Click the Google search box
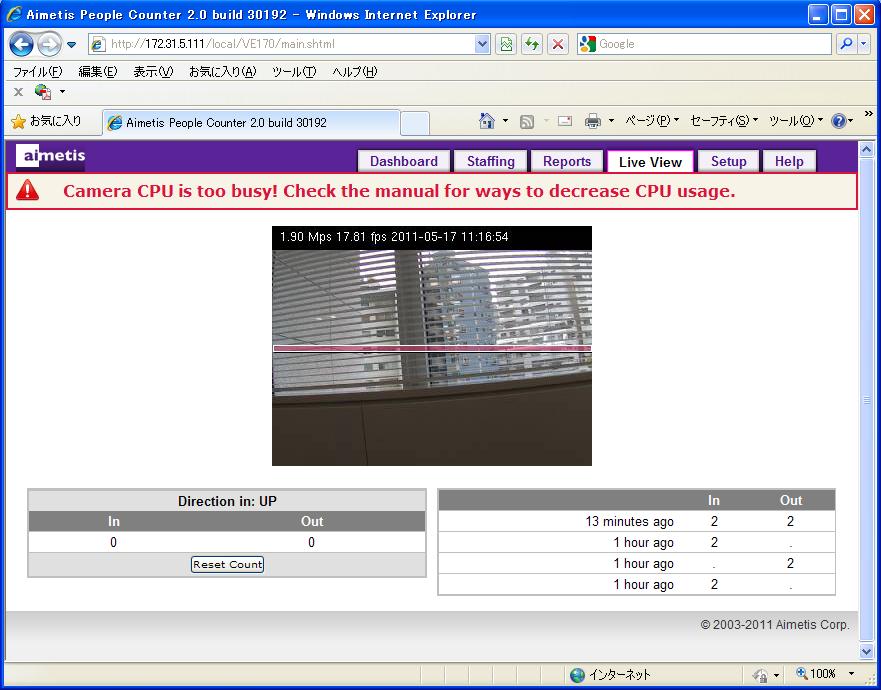This screenshot has height=690, width=881. [705, 44]
